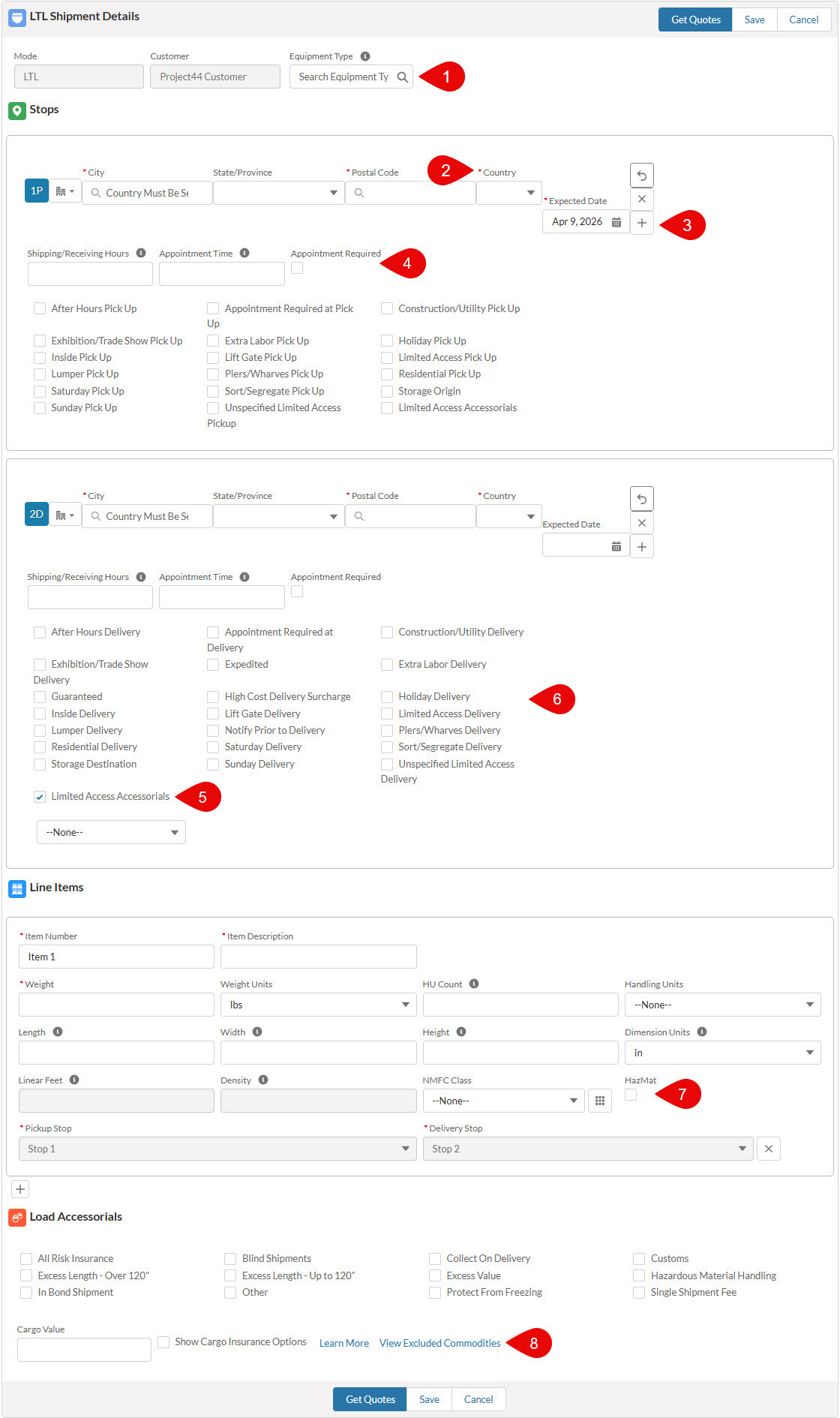Click the top Cancel button
Screen dimensions: 840x1418
(804, 20)
